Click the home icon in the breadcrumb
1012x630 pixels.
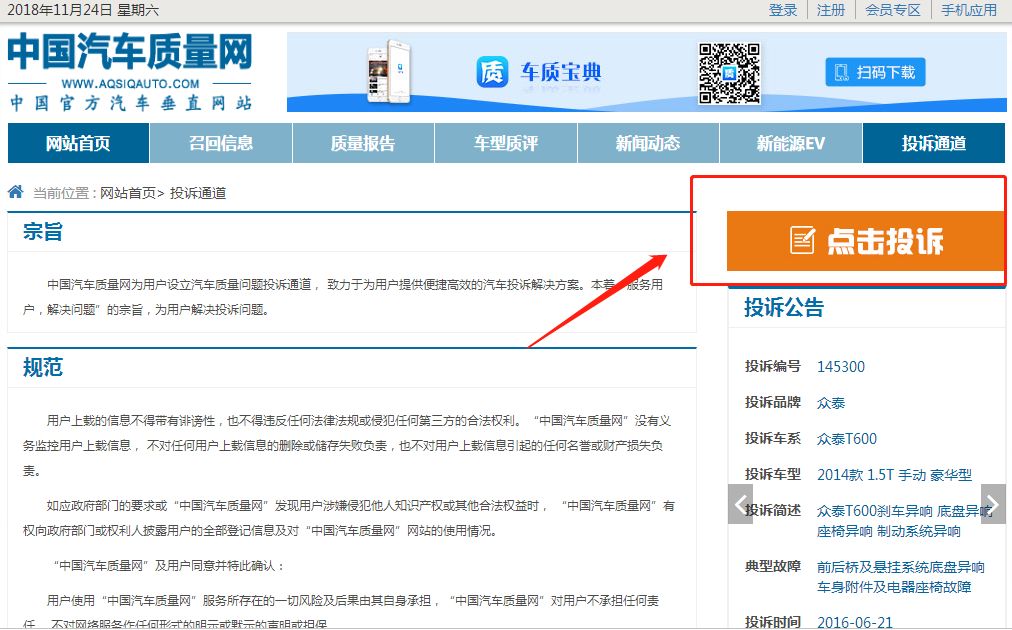pos(14,190)
